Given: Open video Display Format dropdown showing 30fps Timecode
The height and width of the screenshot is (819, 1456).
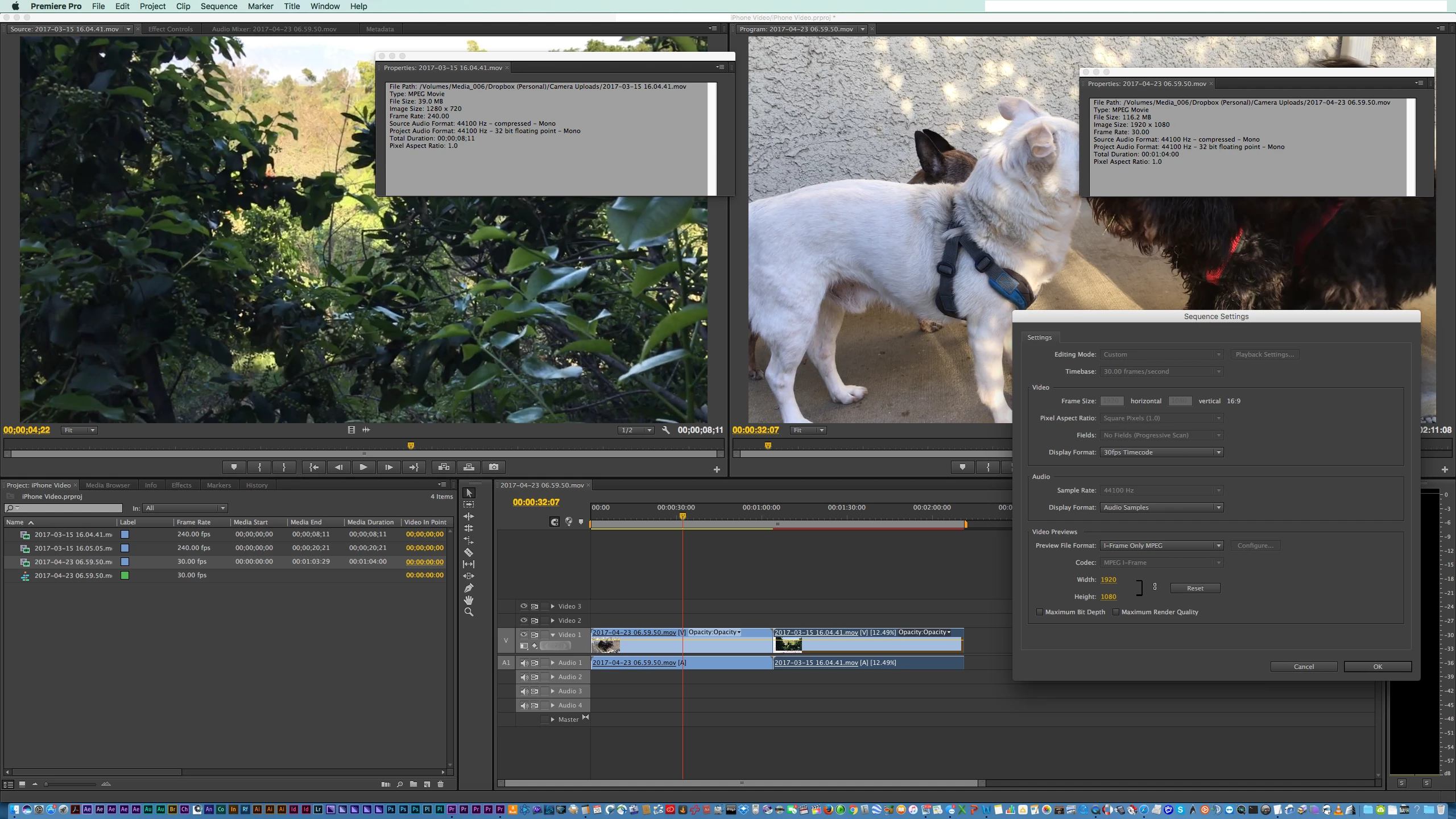Looking at the screenshot, I should point(1161,452).
